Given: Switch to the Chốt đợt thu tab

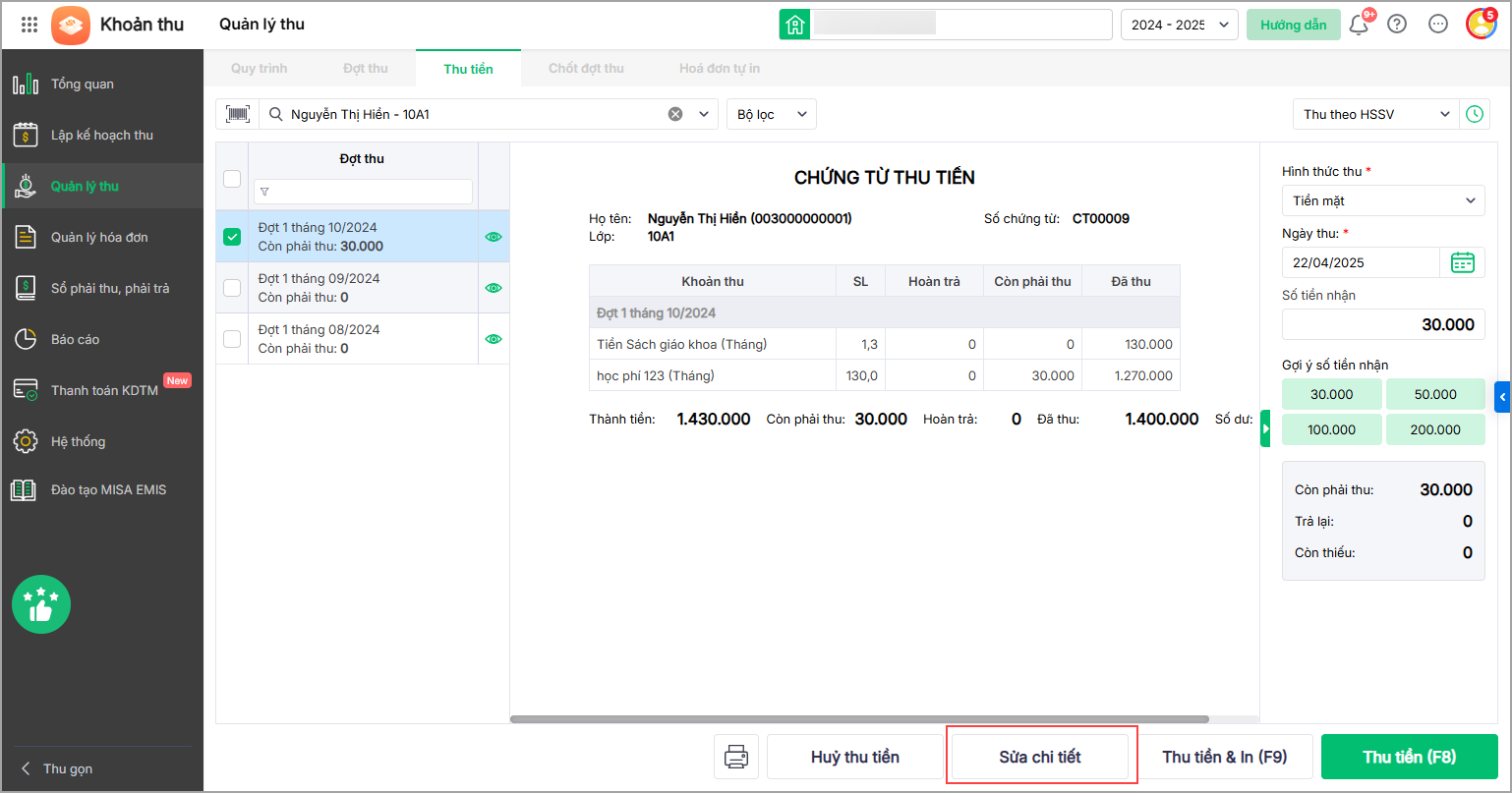Looking at the screenshot, I should pos(587,69).
